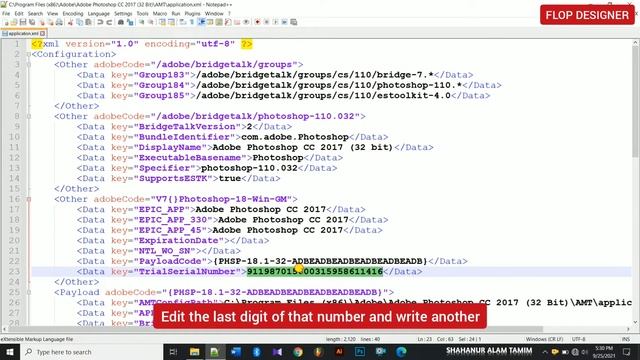
Task: Toggle word wrap in toolbar
Action: [x=182, y=22]
